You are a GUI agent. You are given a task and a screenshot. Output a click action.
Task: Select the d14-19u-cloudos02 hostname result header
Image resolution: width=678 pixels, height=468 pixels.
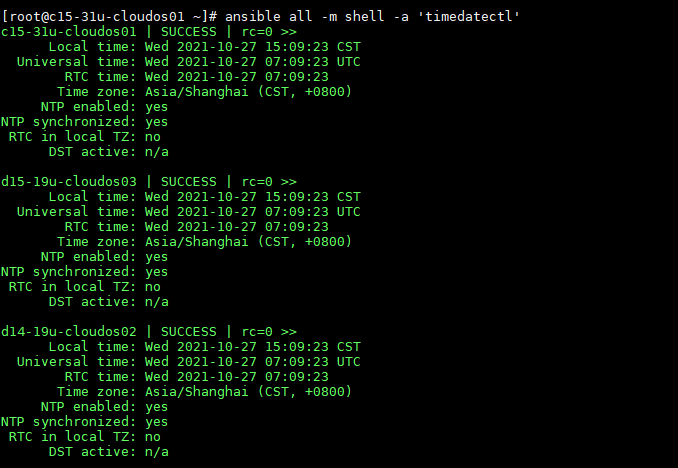click(69, 332)
